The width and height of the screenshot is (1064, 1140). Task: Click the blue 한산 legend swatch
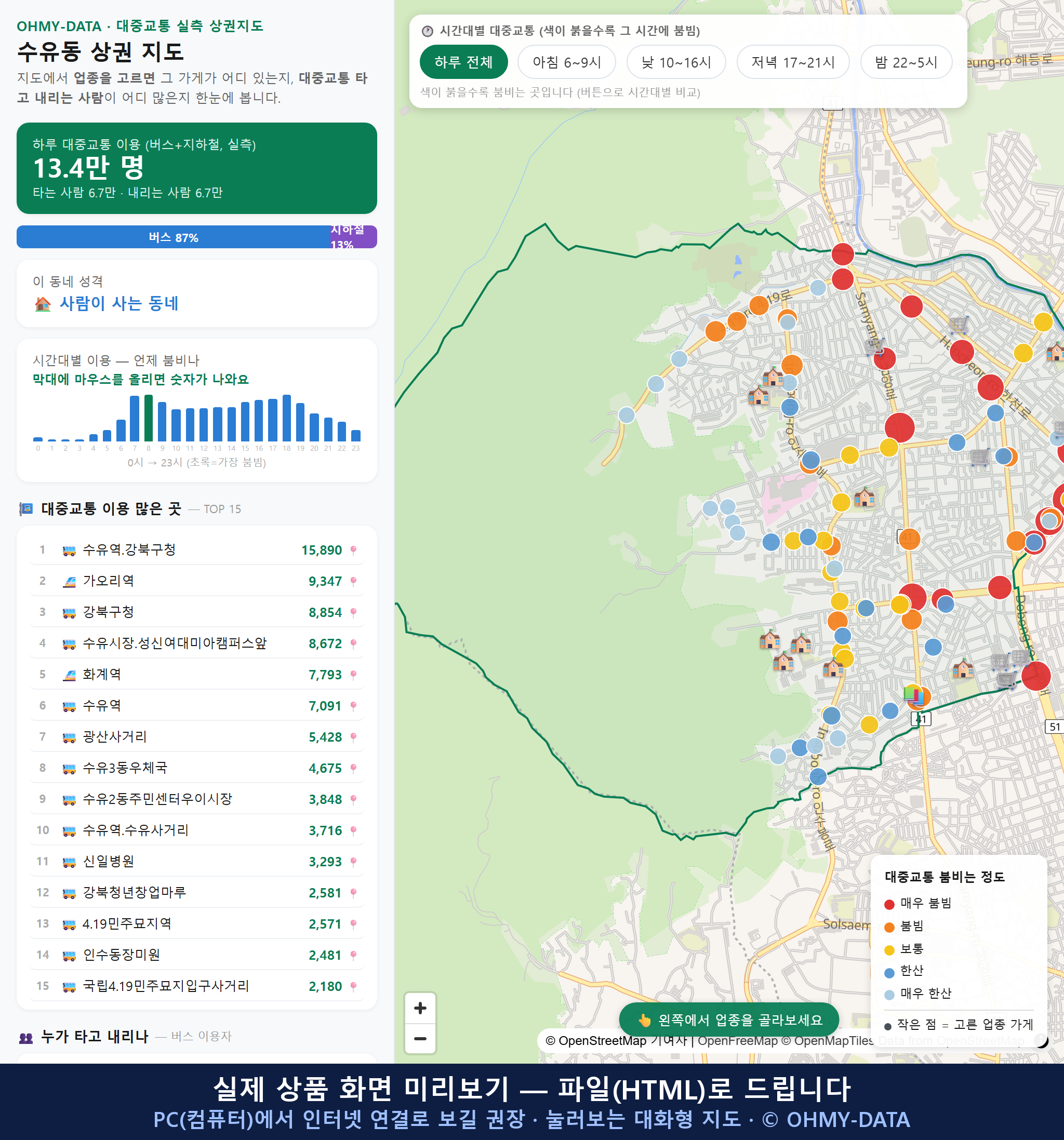pyautogui.click(x=889, y=973)
